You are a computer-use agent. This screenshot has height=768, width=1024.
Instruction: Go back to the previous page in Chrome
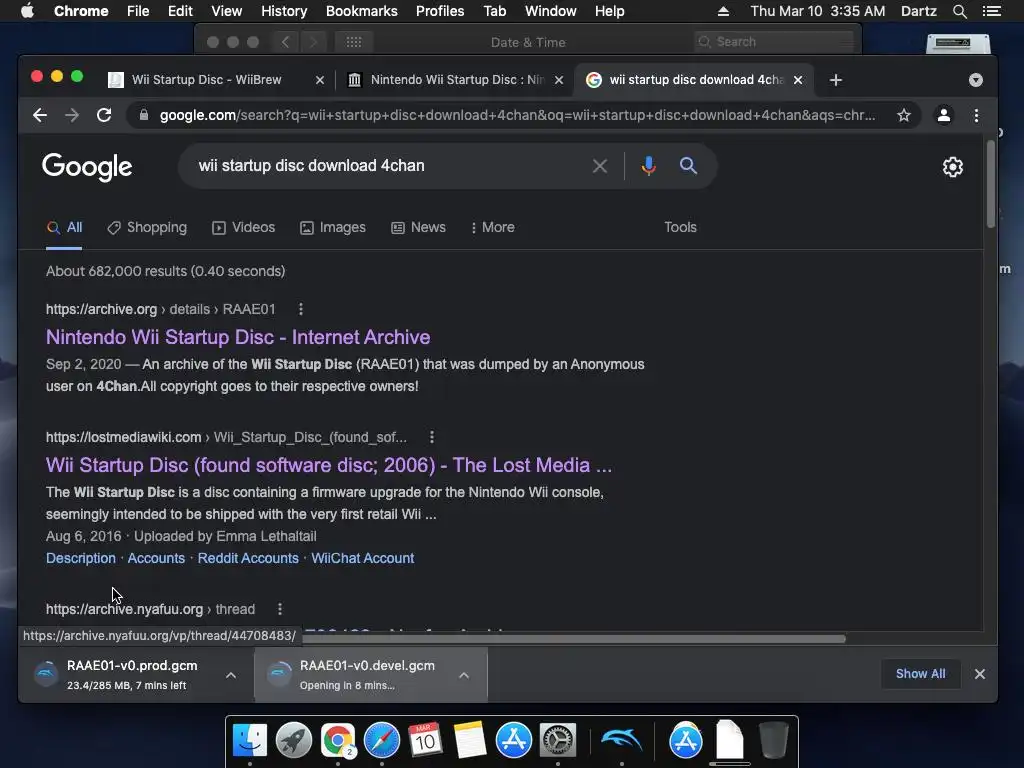tap(40, 116)
